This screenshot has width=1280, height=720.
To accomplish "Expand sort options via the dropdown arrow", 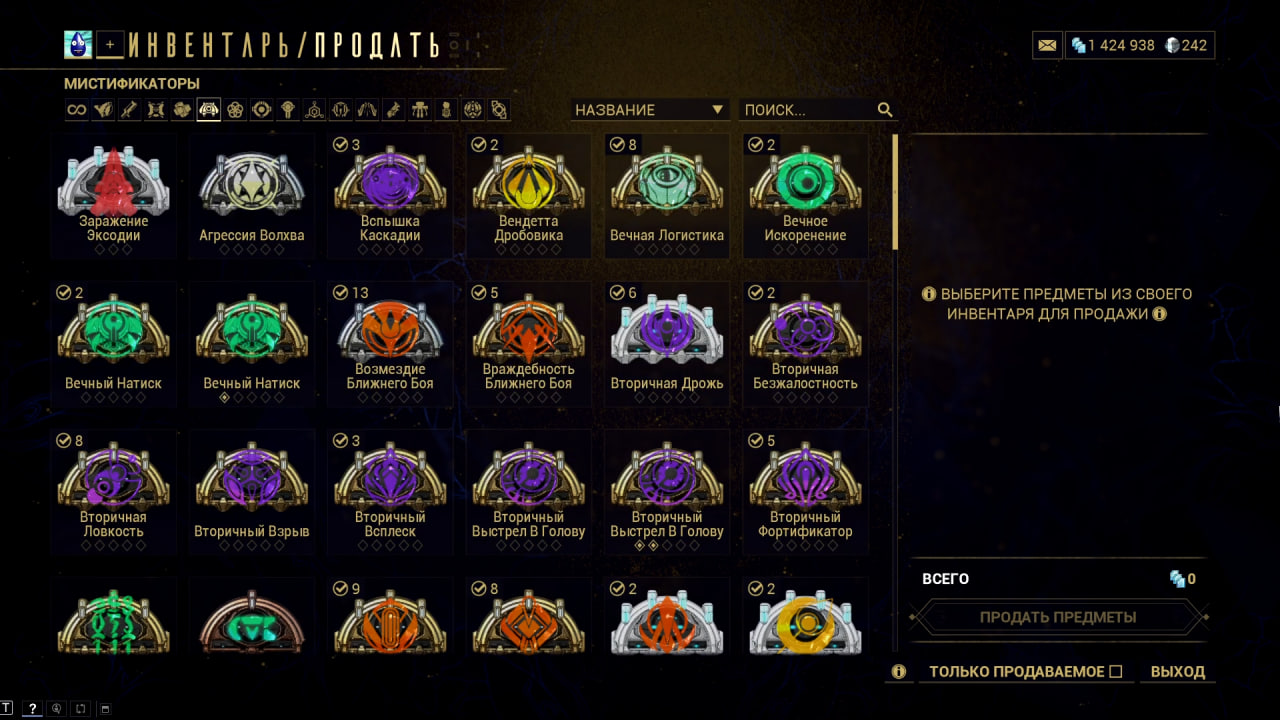I will pos(717,110).
